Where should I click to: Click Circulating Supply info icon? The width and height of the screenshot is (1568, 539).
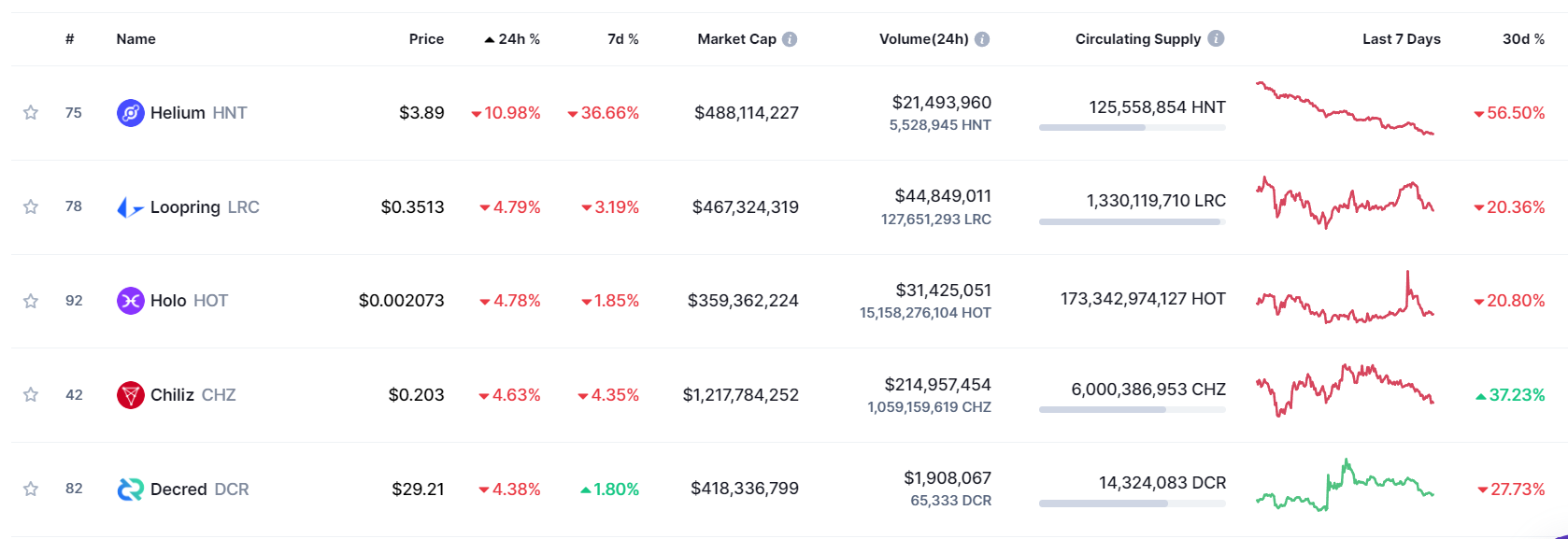[x=1216, y=38]
